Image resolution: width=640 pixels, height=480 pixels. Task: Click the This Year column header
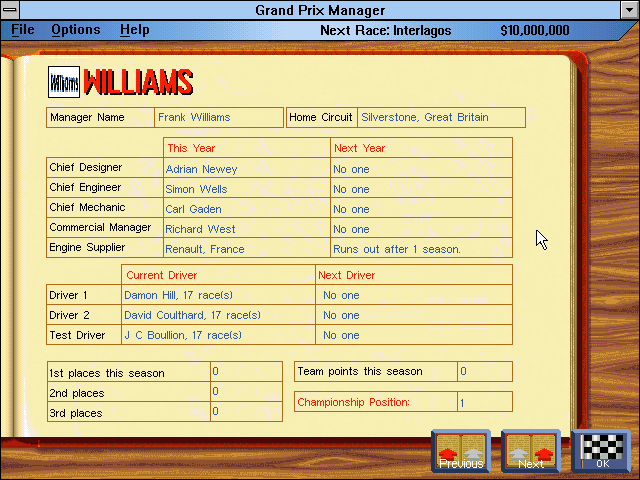[191, 148]
